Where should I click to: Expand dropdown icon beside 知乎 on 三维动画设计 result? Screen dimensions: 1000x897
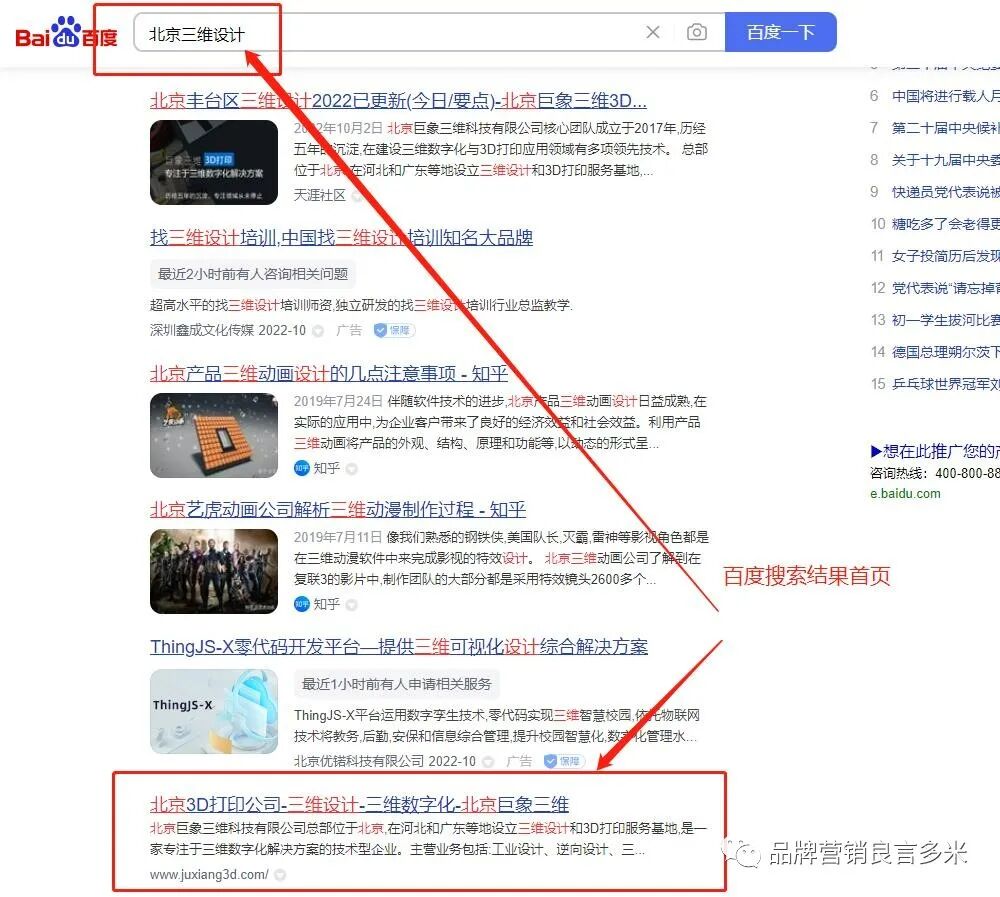[x=351, y=469]
